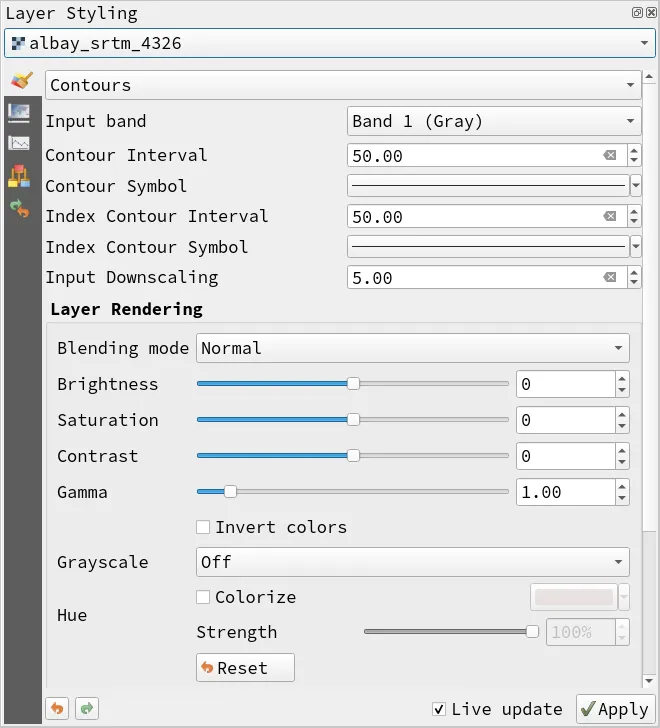The width and height of the screenshot is (660, 728).
Task: Clear the Contour Interval value
Action: [610, 156]
